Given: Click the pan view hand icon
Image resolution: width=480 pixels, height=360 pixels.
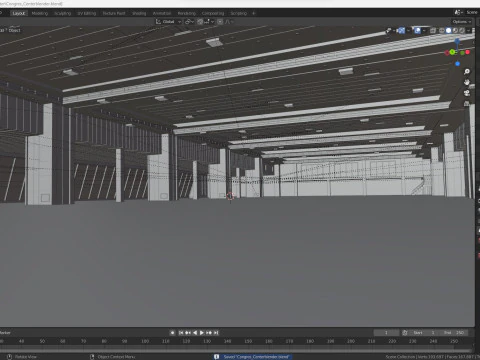Looking at the screenshot, I should (x=467, y=82).
